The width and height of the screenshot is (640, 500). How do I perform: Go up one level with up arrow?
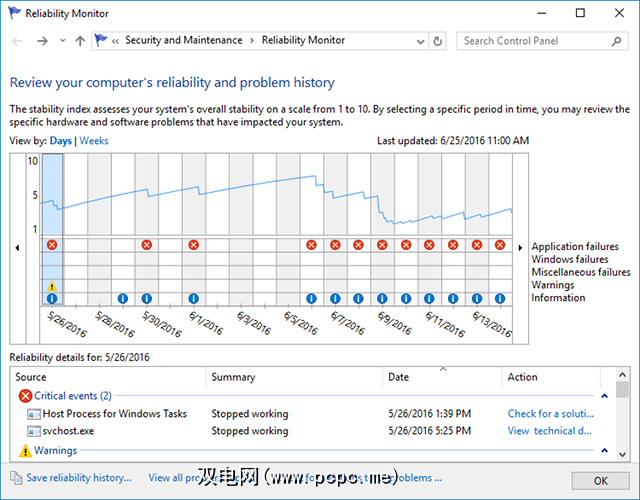[x=80, y=41]
